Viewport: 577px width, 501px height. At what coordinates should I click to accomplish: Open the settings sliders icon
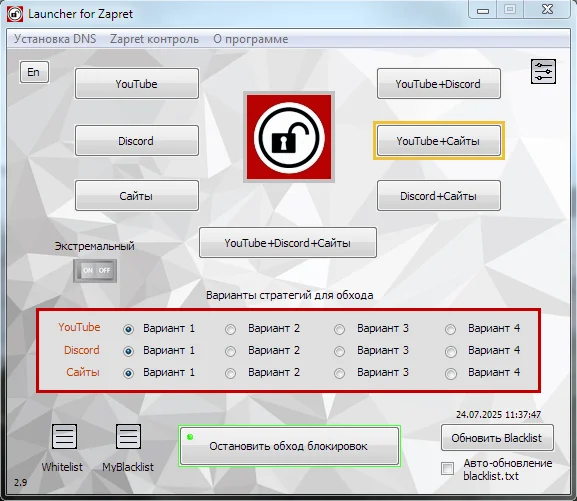tap(543, 71)
